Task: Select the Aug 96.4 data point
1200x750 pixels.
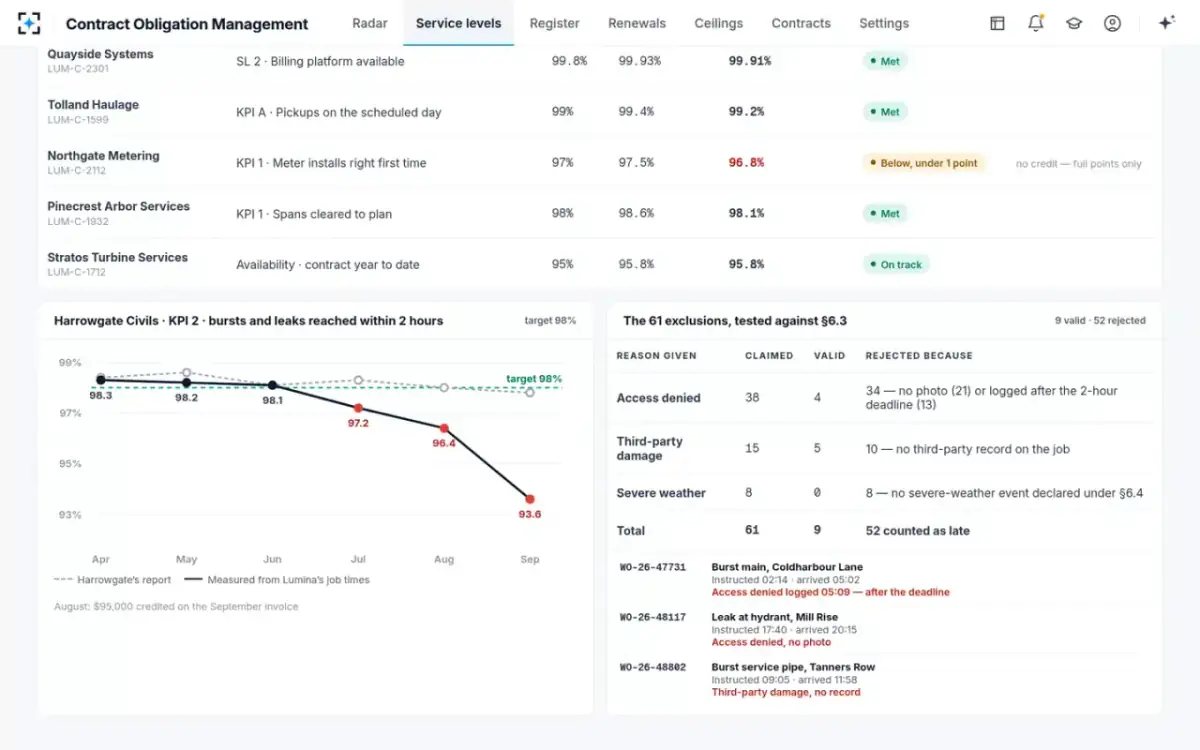Action: coord(444,428)
